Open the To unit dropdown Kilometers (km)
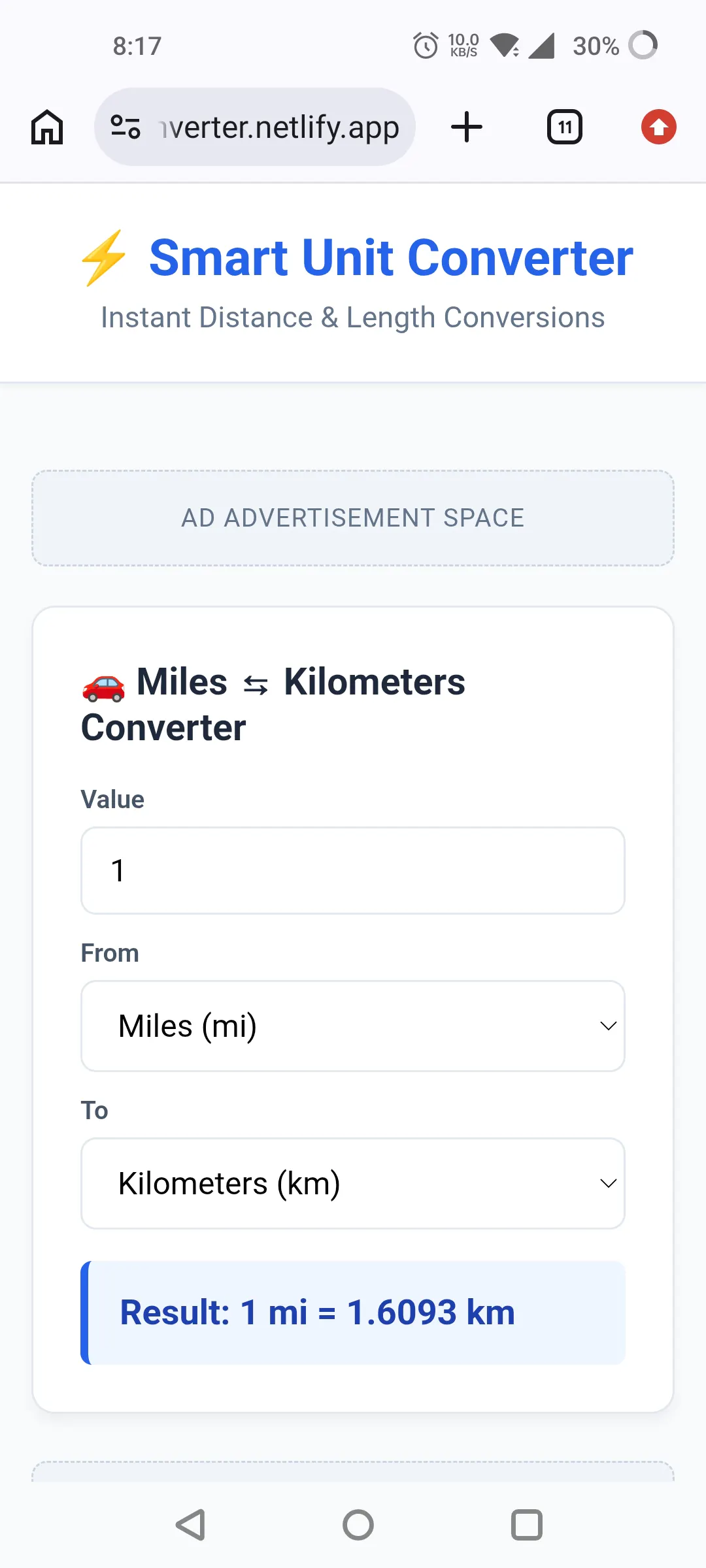The image size is (706, 1568). pos(353,1183)
